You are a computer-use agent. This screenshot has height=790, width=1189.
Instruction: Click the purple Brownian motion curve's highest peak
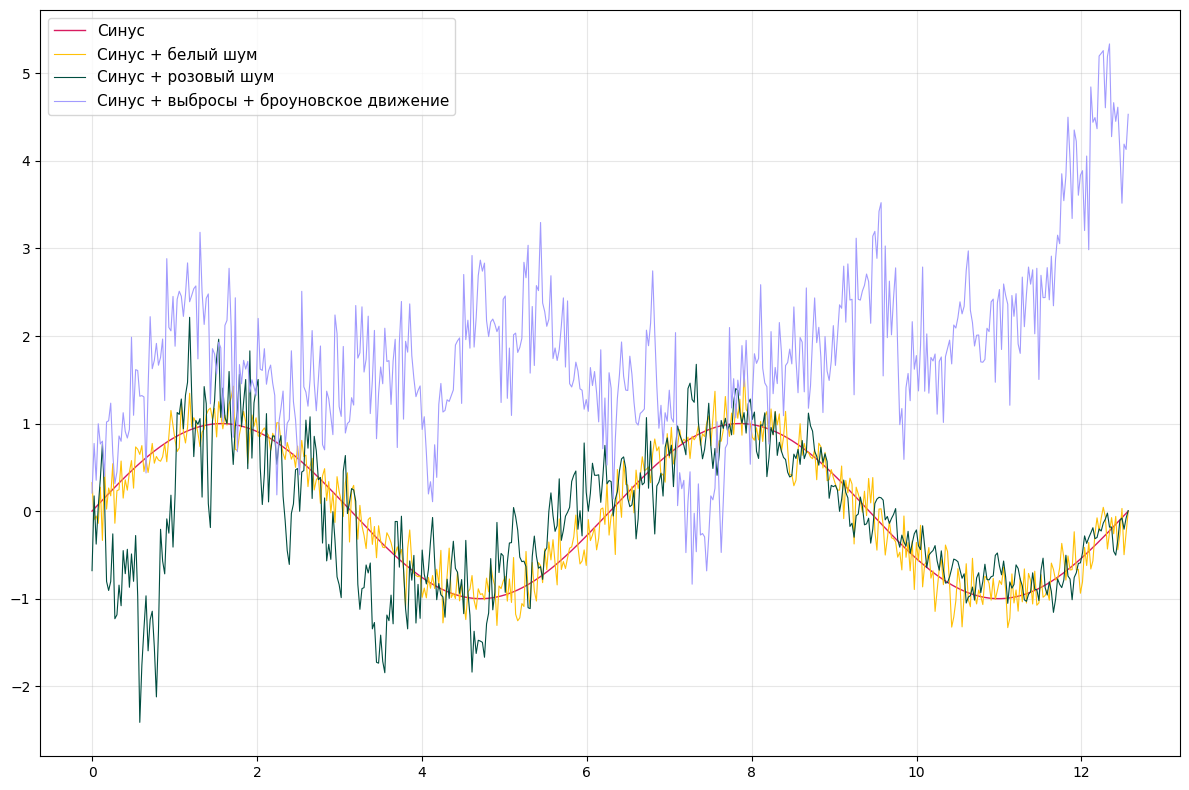(x=1108, y=45)
